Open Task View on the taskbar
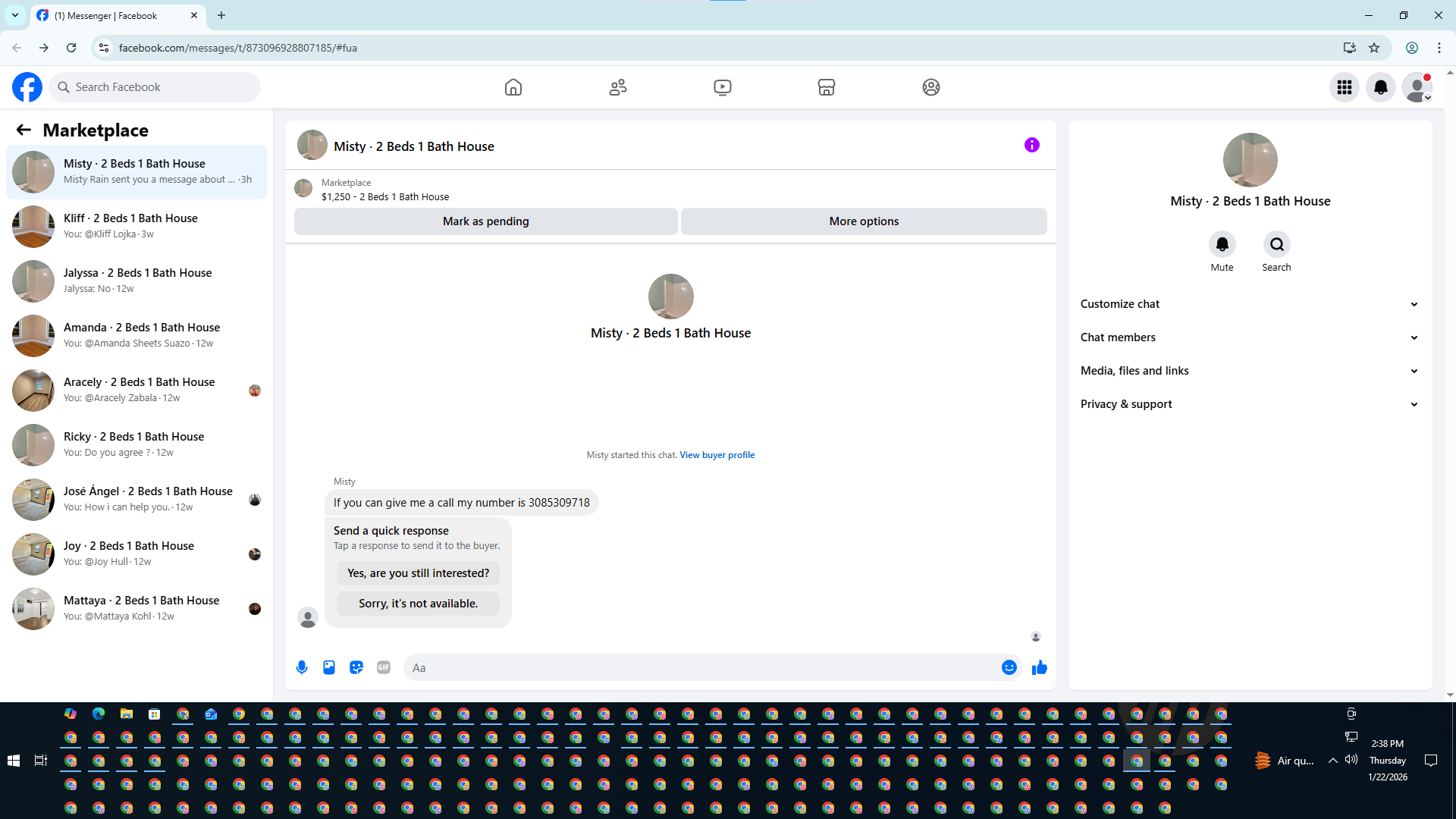Screen dimensions: 1456x819 (x=41, y=761)
